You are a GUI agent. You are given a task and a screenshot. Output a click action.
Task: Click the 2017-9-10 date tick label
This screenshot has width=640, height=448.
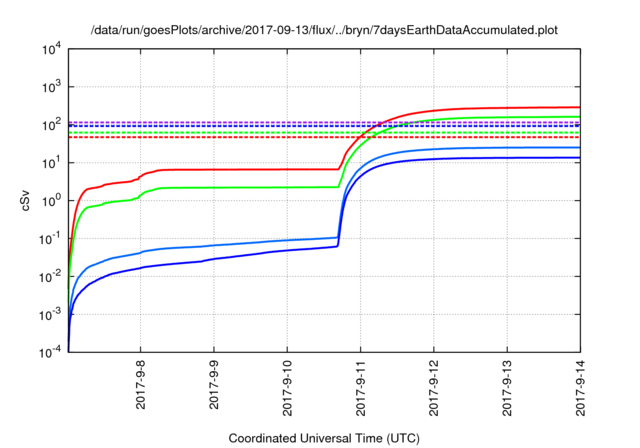[x=287, y=388]
